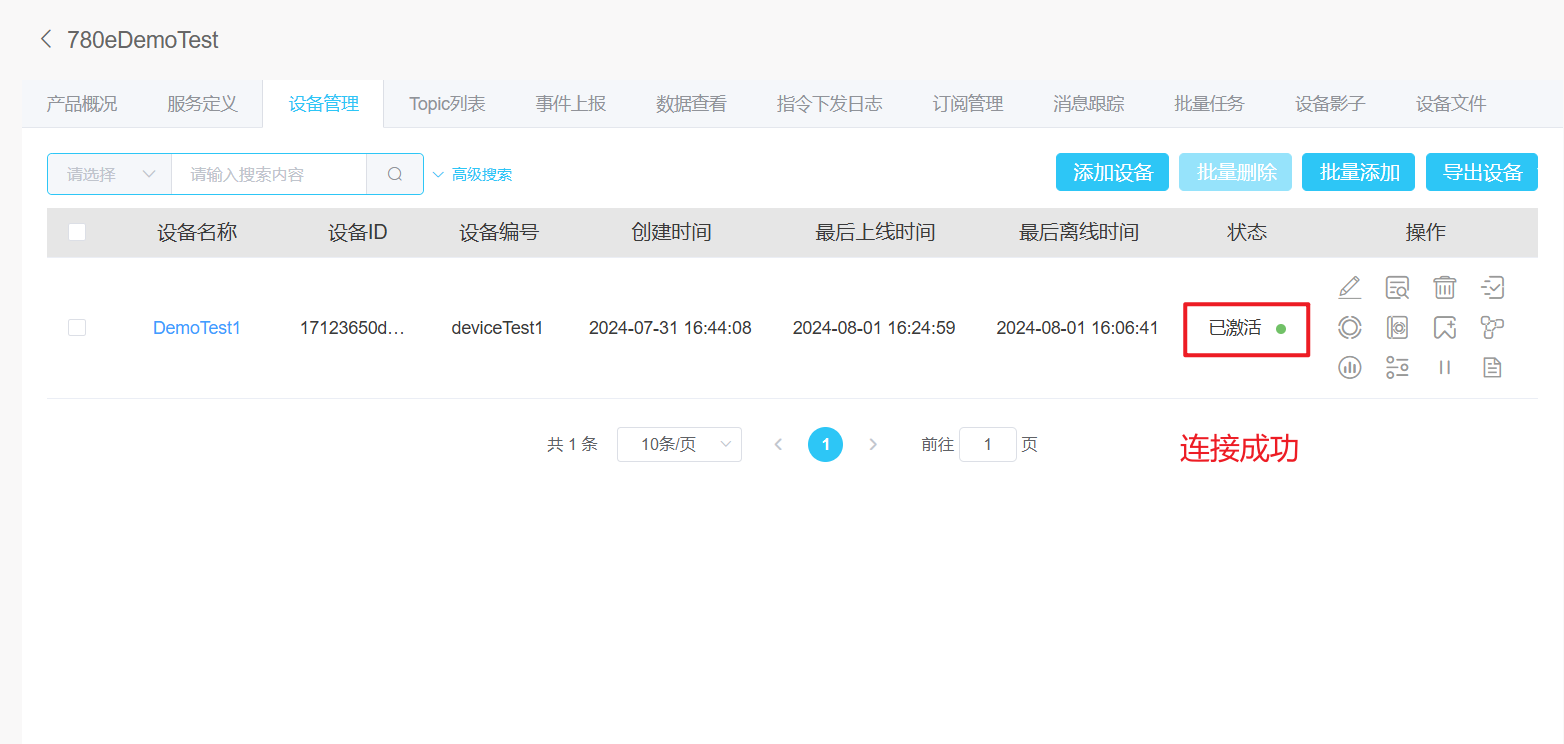
Task: Click the document file icon for DemoTest1
Action: tap(1492, 367)
